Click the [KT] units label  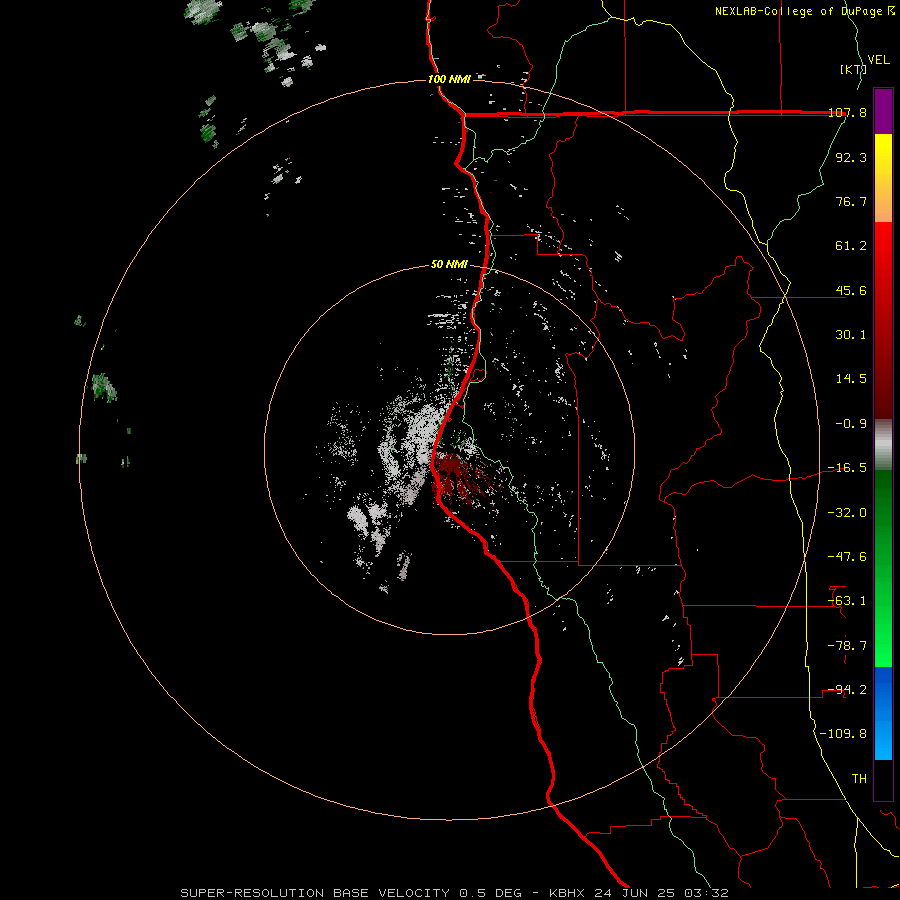point(853,69)
